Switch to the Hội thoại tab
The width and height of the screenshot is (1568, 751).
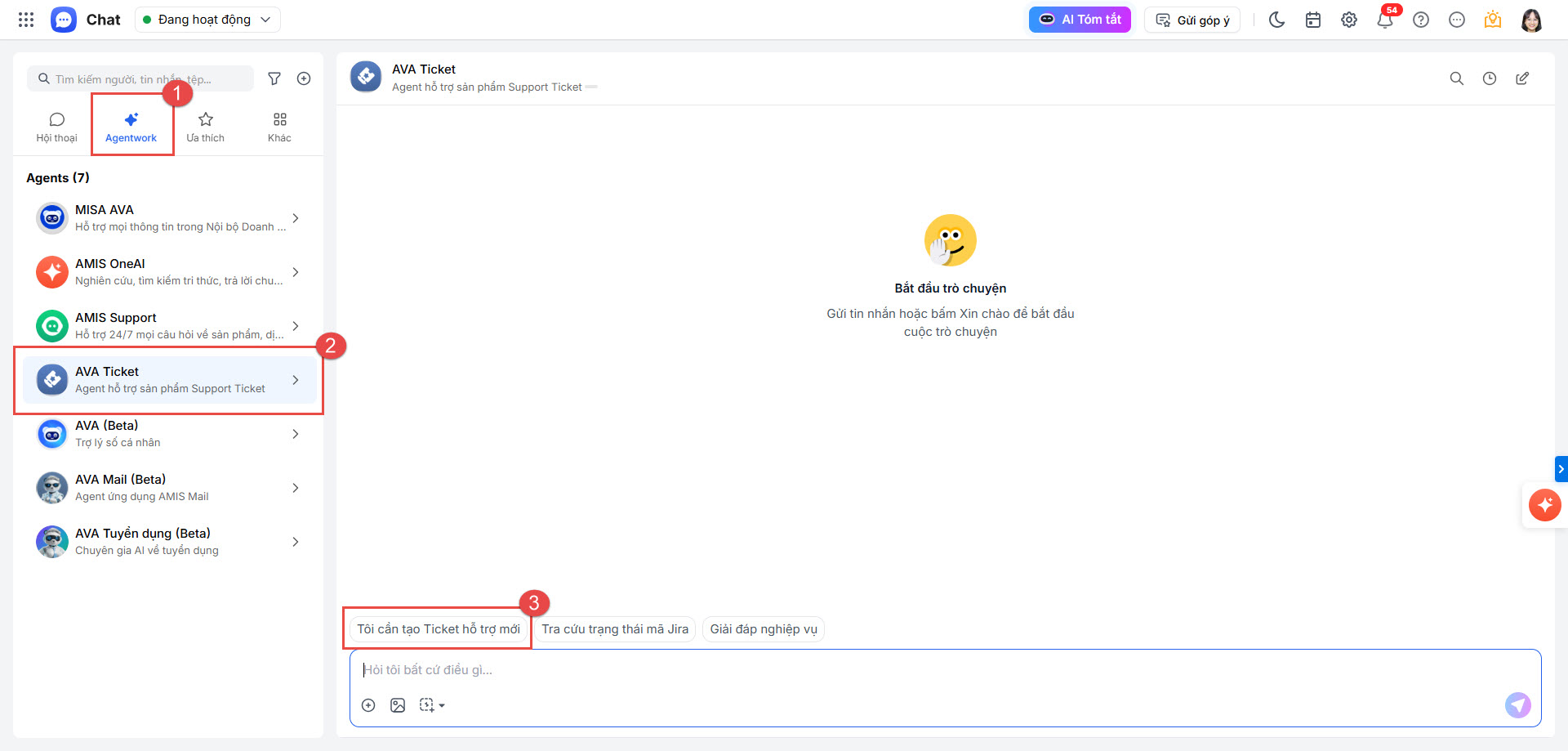(x=56, y=127)
